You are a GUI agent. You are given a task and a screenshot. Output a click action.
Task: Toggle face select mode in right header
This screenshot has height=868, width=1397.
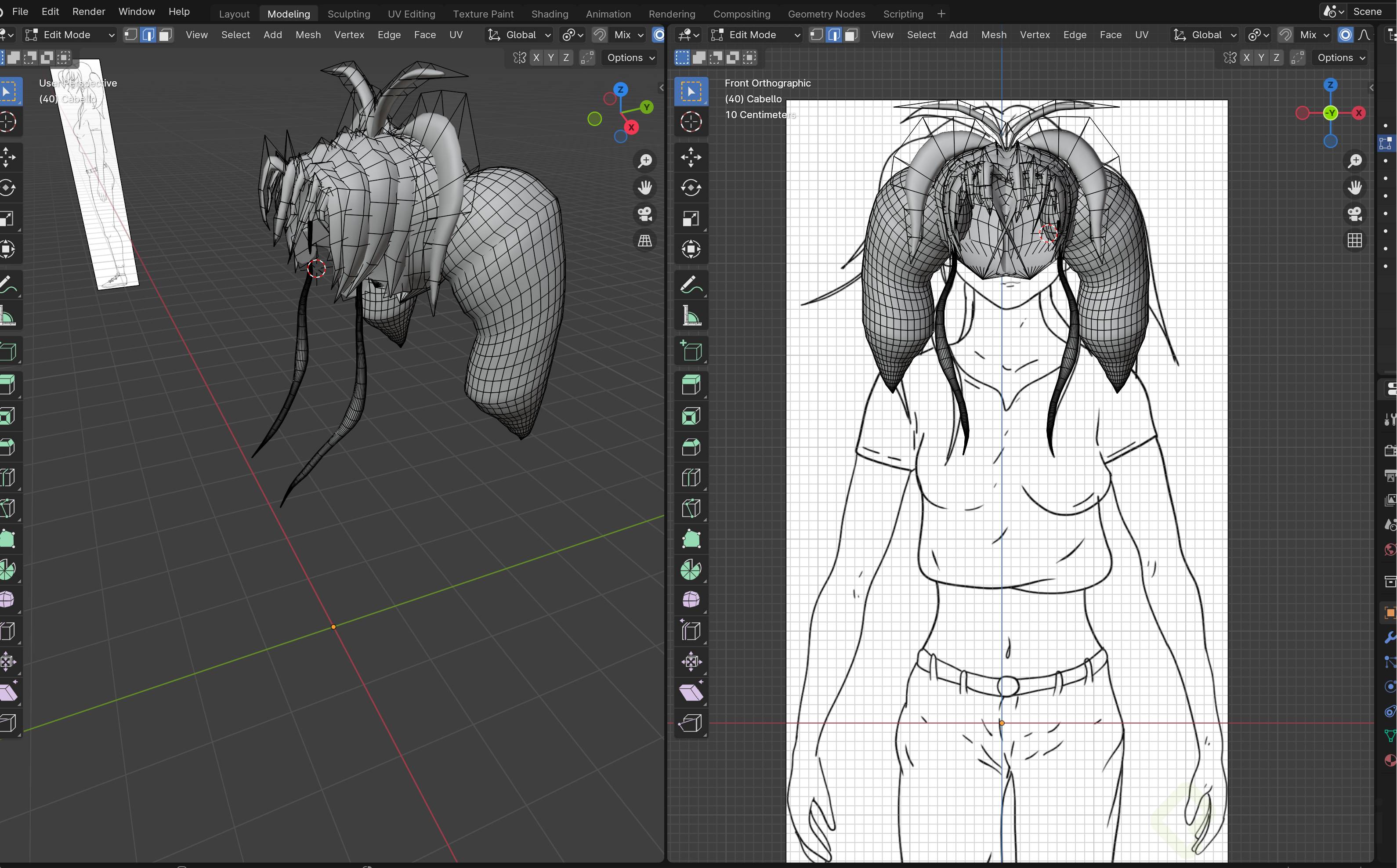851,35
